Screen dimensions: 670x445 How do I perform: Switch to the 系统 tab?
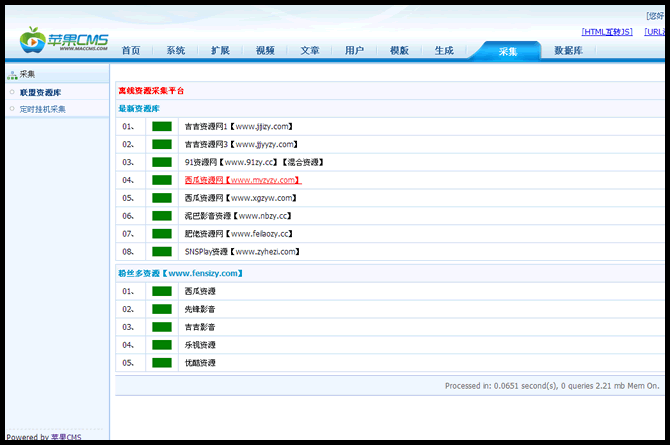pyautogui.click(x=176, y=51)
